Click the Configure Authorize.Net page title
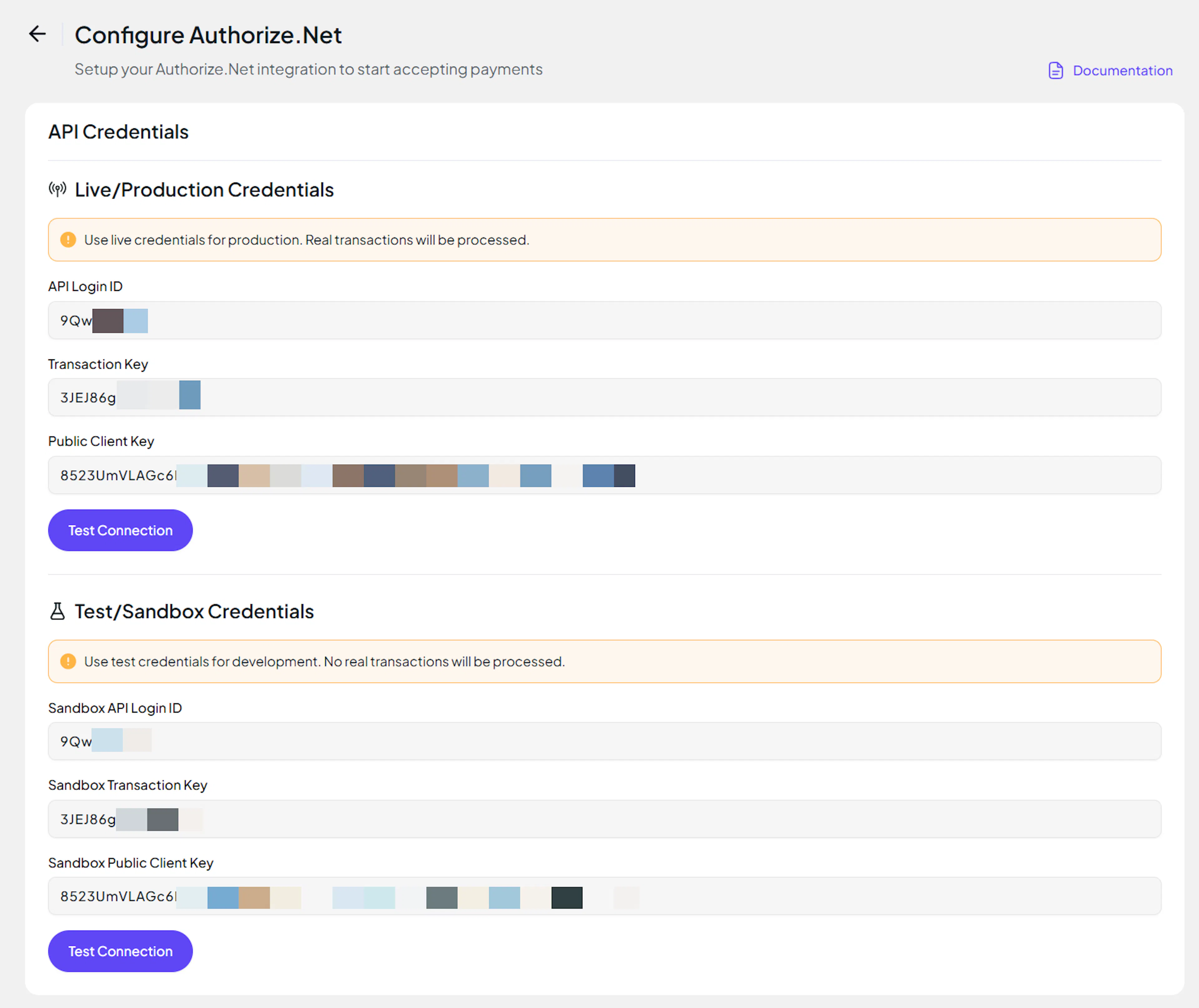 click(x=208, y=35)
